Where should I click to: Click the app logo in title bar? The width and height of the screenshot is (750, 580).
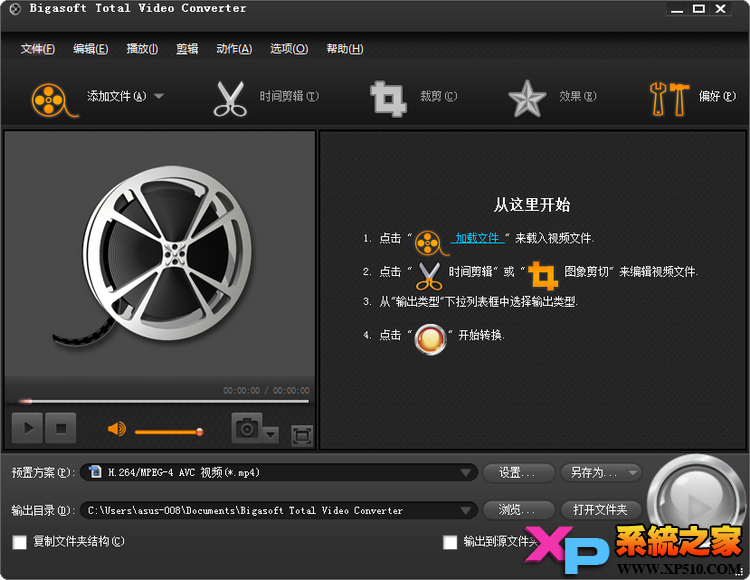tap(15, 9)
